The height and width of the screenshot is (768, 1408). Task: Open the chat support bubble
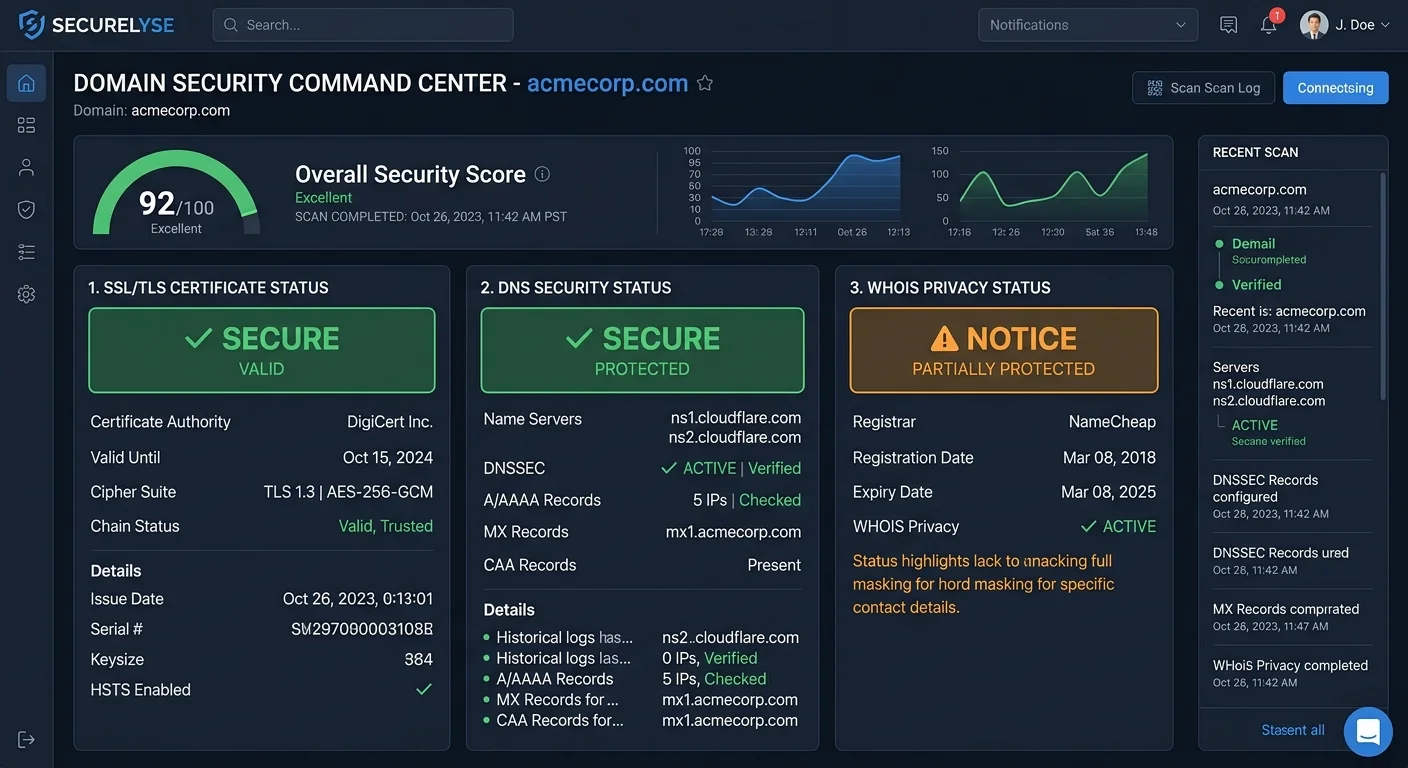click(1368, 731)
